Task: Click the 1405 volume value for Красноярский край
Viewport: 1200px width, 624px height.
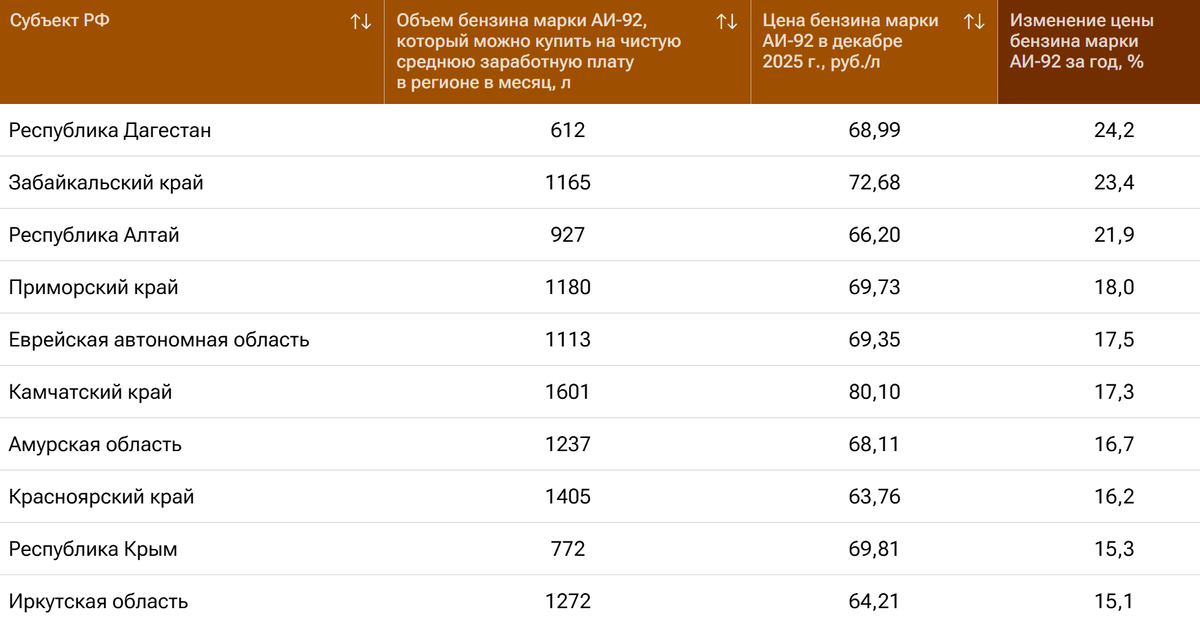Action: pyautogui.click(x=567, y=497)
